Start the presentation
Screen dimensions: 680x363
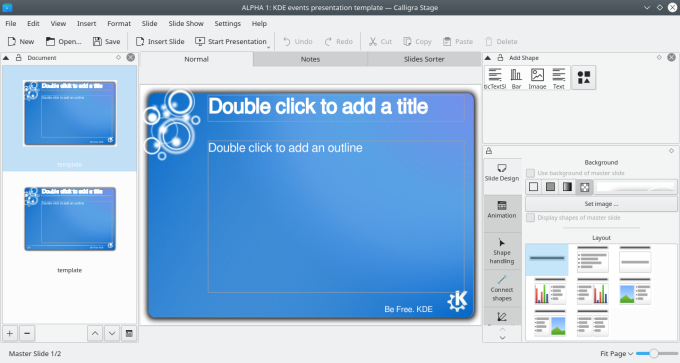tap(230, 42)
